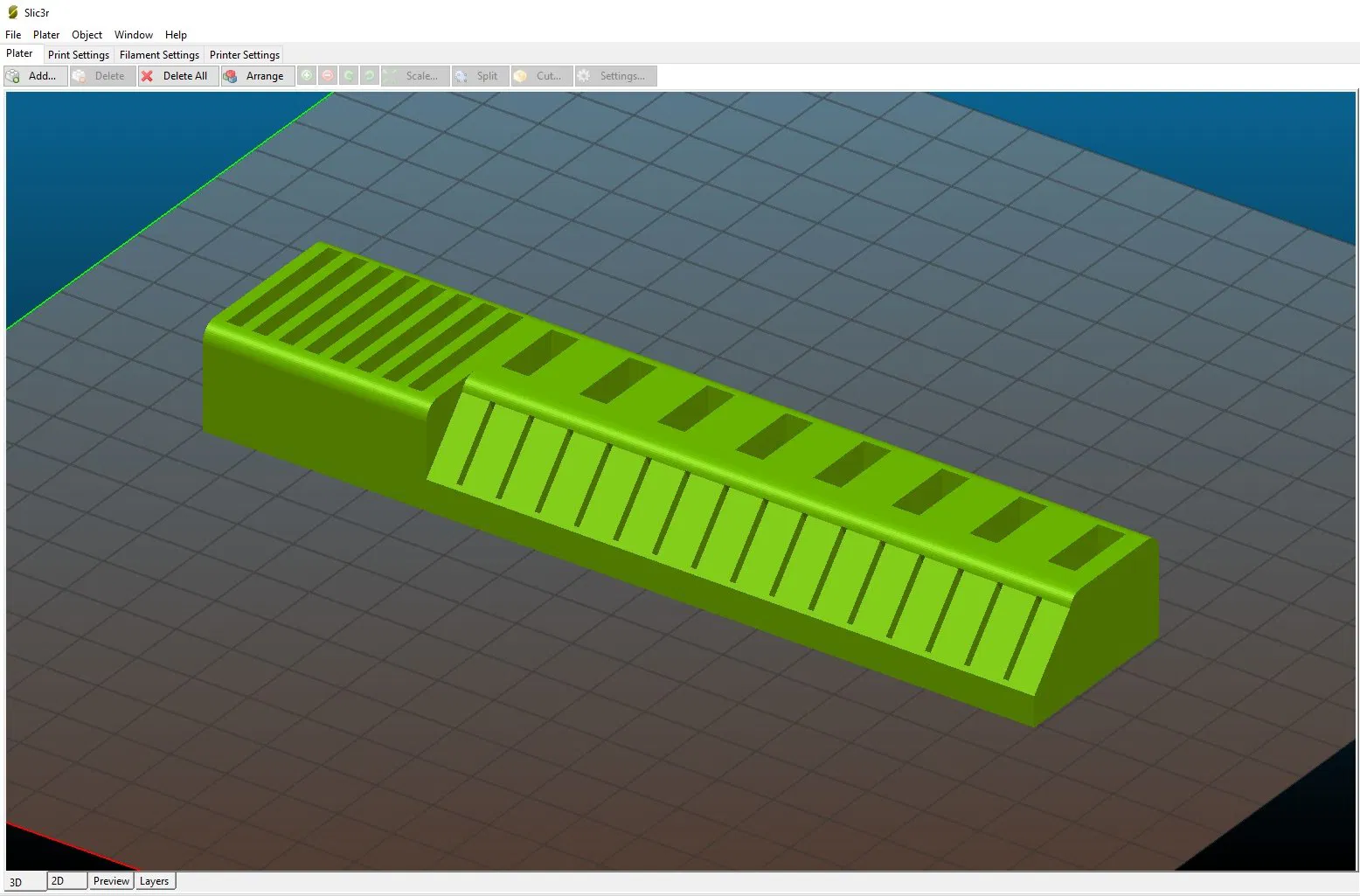This screenshot has height=896, width=1360.
Task: Click the Slic3r application icon in title bar
Action: tap(12, 12)
